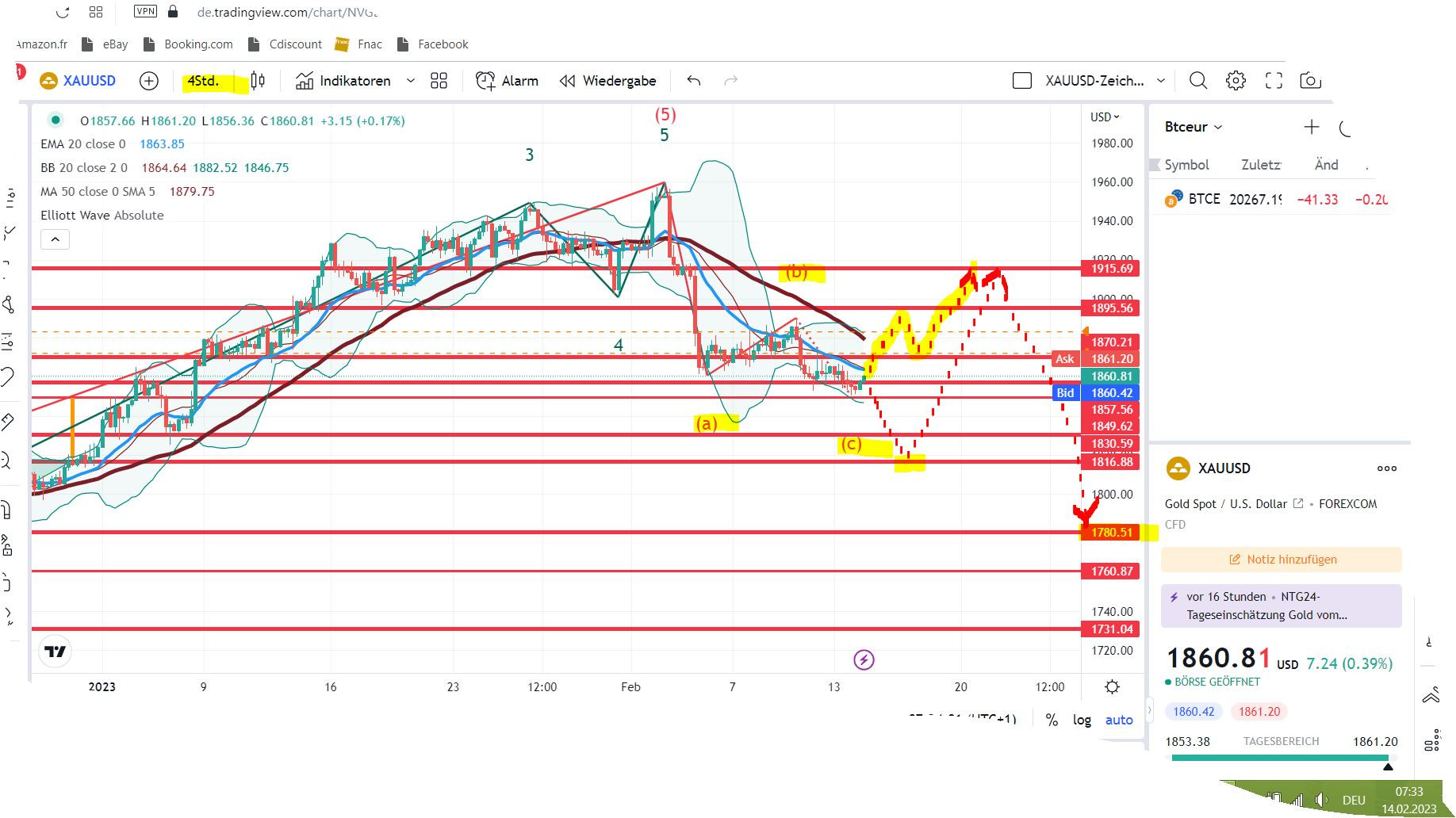
Task: Enter fullscreen mode
Action: point(1274,81)
